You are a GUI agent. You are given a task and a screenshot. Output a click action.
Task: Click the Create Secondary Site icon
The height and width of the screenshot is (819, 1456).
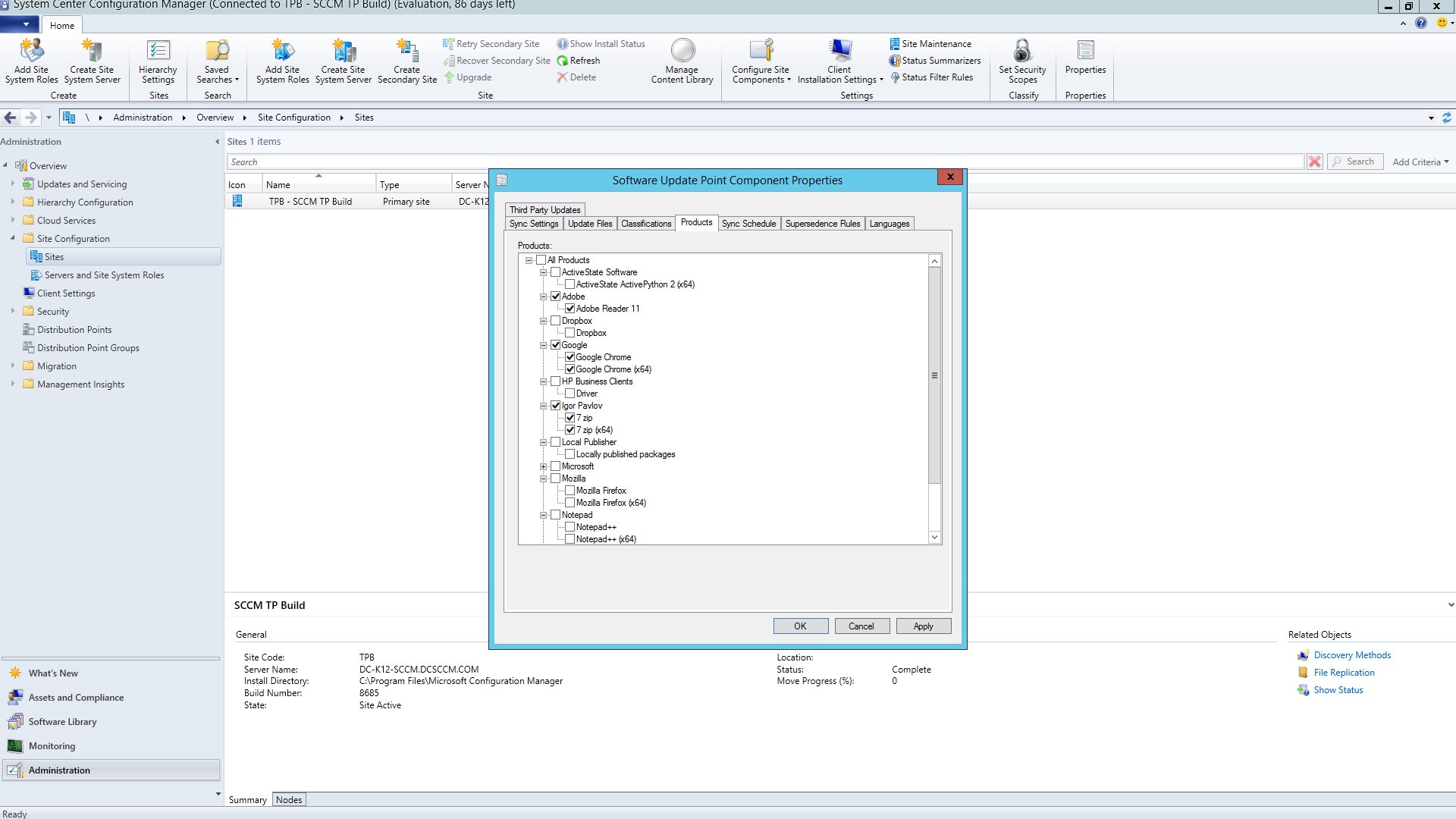pos(407,52)
